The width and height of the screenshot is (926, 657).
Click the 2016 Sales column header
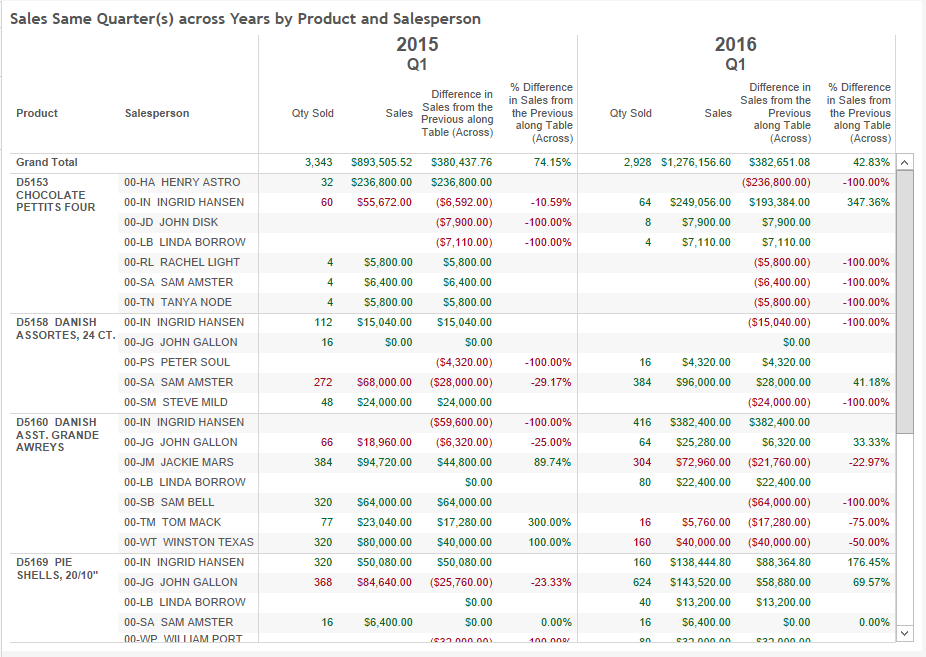[718, 113]
